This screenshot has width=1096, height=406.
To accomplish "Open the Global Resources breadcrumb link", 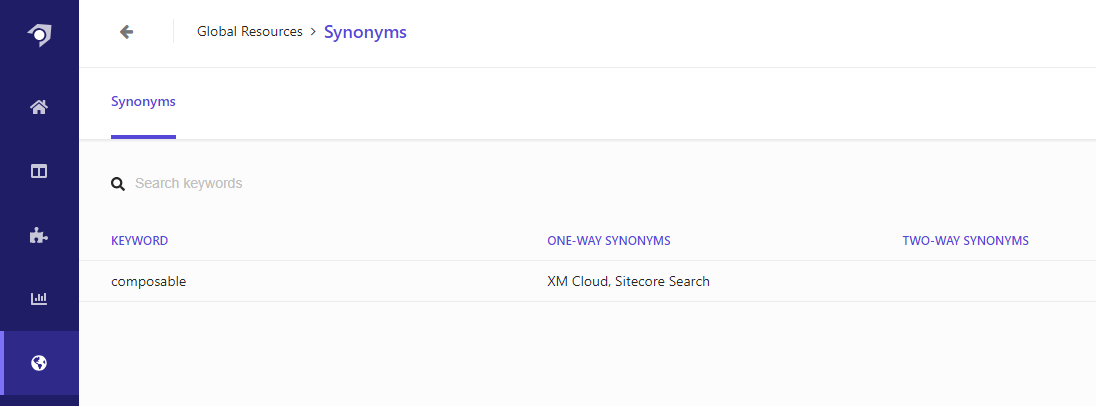I will click(x=249, y=32).
